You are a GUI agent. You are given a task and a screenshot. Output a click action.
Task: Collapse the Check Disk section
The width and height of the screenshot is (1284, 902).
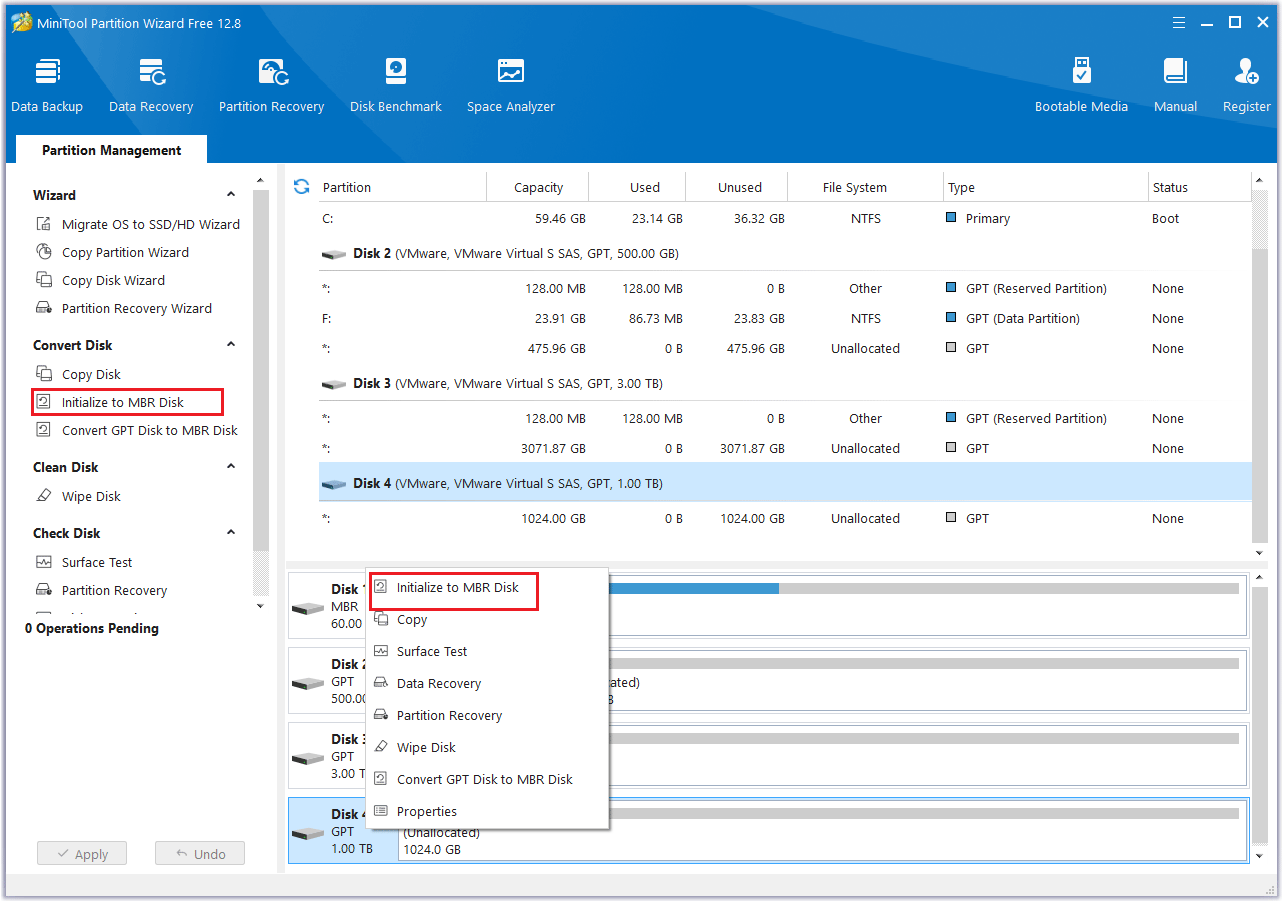tap(231, 533)
